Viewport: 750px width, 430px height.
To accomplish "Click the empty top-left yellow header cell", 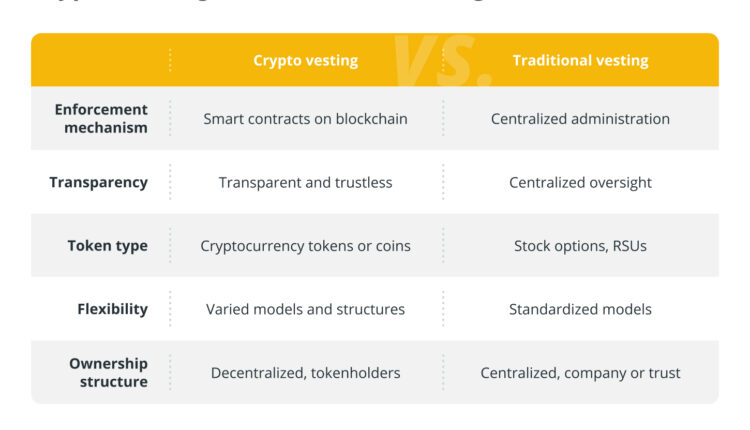I will (100, 60).
